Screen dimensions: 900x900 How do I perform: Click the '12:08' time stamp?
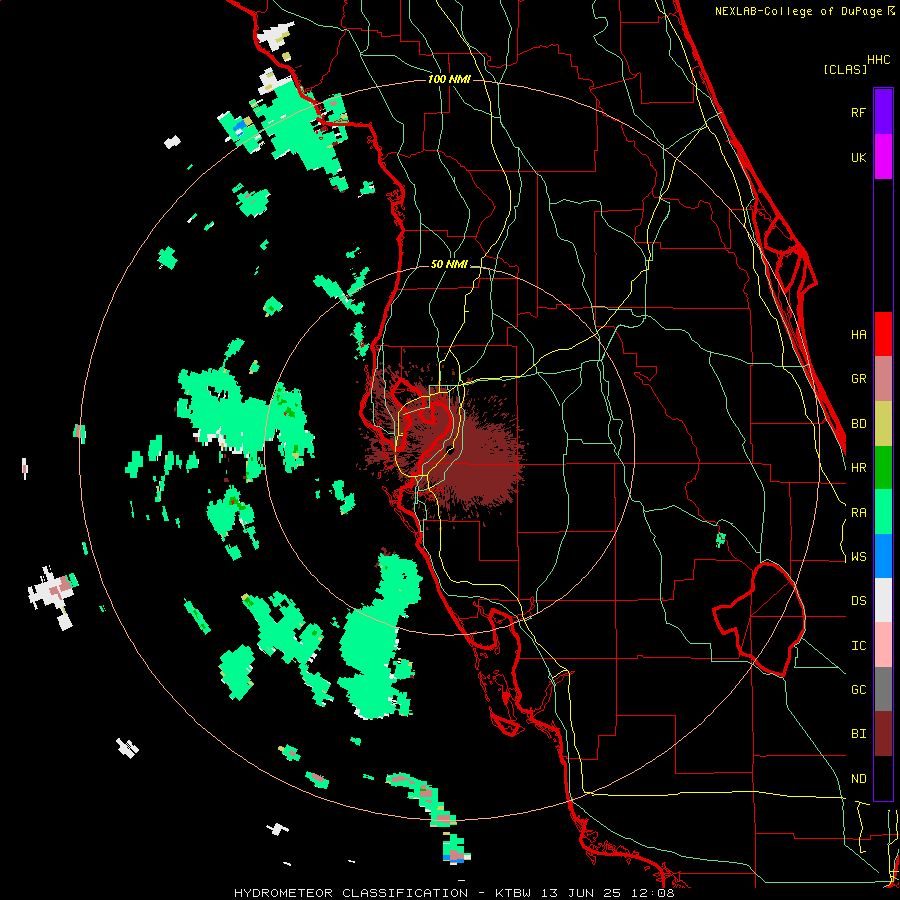(x=655, y=893)
